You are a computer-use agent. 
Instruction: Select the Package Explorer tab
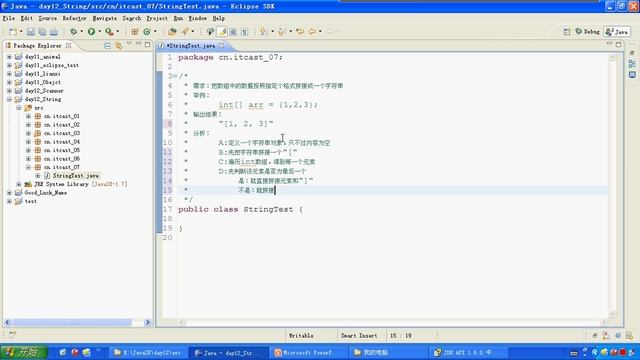(38, 45)
